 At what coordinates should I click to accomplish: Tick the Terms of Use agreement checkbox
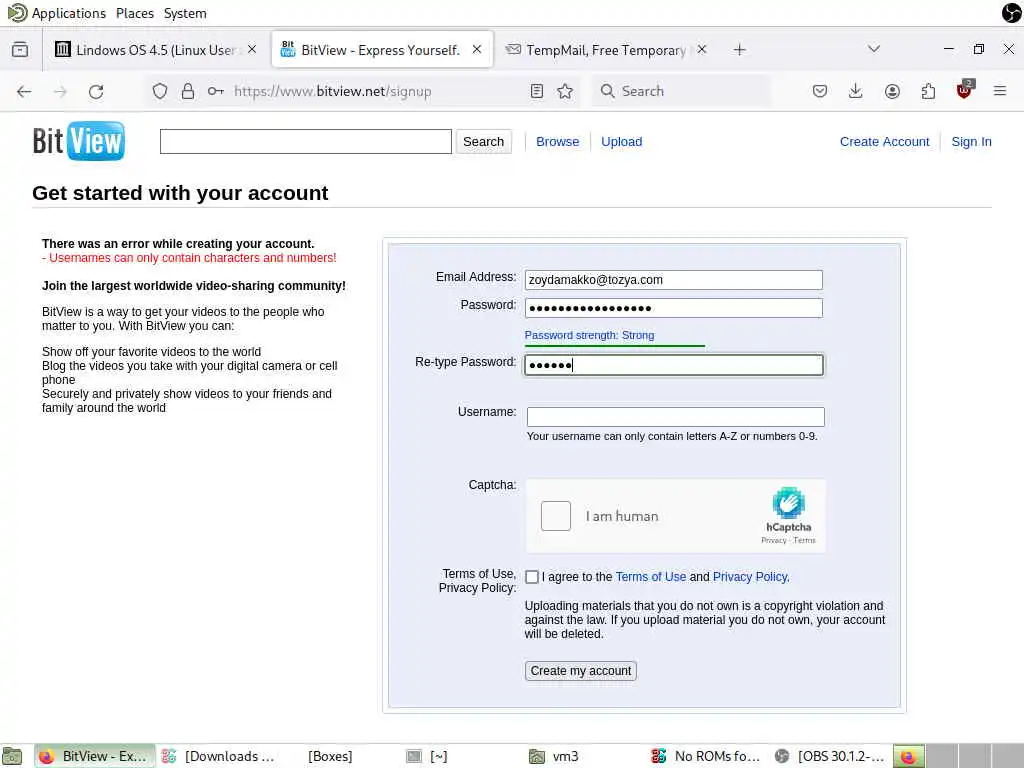click(532, 577)
